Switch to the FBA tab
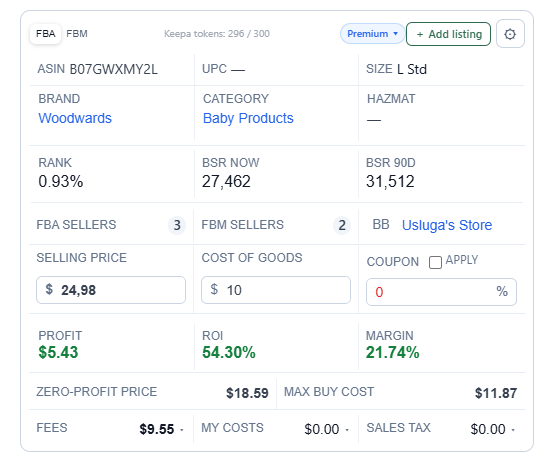Viewport: 555px width, 464px height. [x=46, y=34]
